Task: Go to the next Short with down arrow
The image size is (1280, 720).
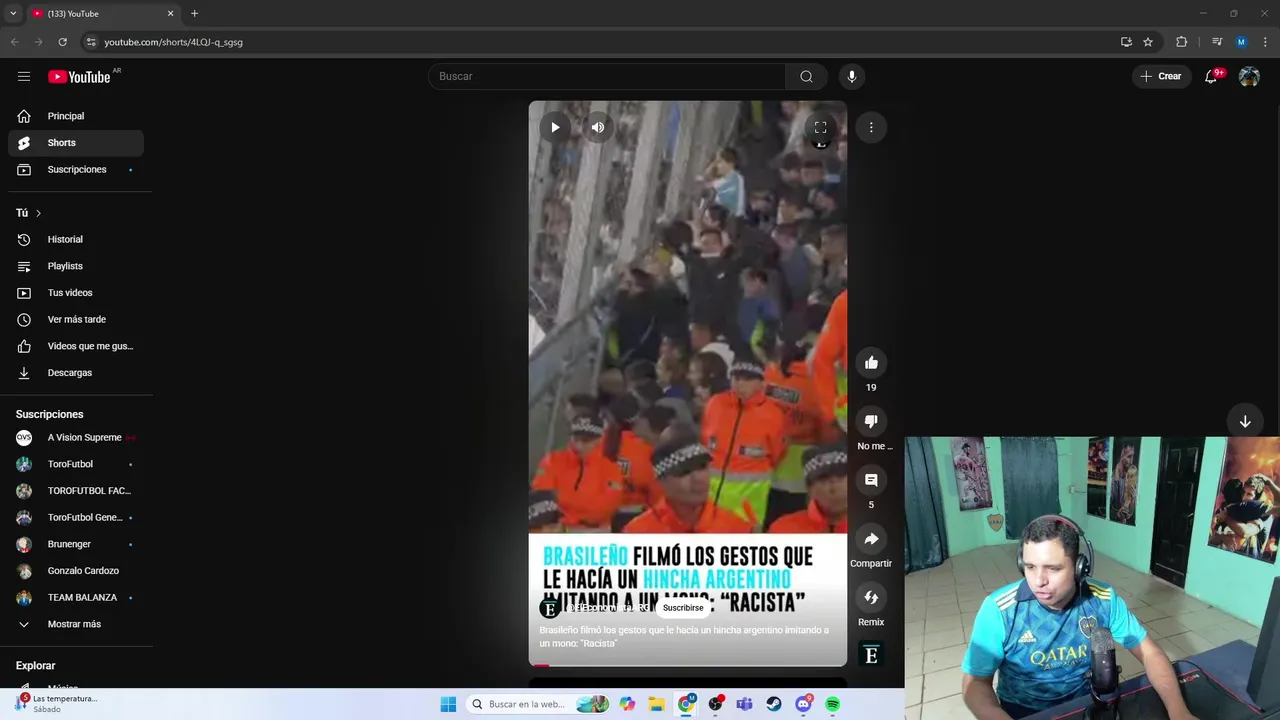Action: click(x=1245, y=422)
